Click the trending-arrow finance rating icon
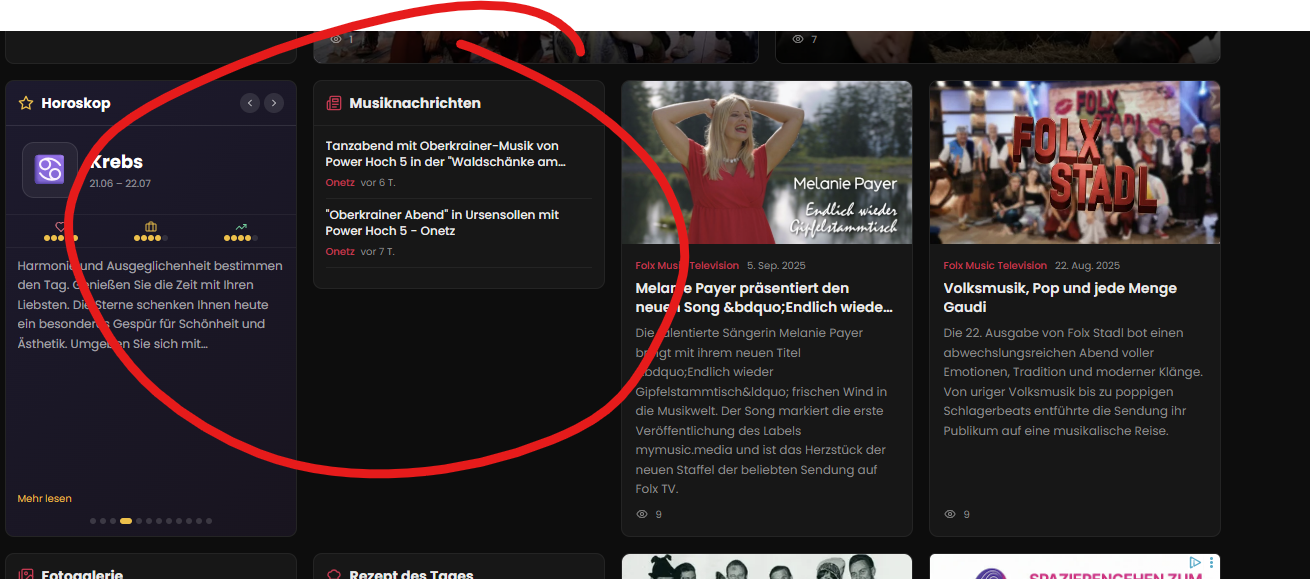The image size is (1310, 579). click(x=241, y=227)
